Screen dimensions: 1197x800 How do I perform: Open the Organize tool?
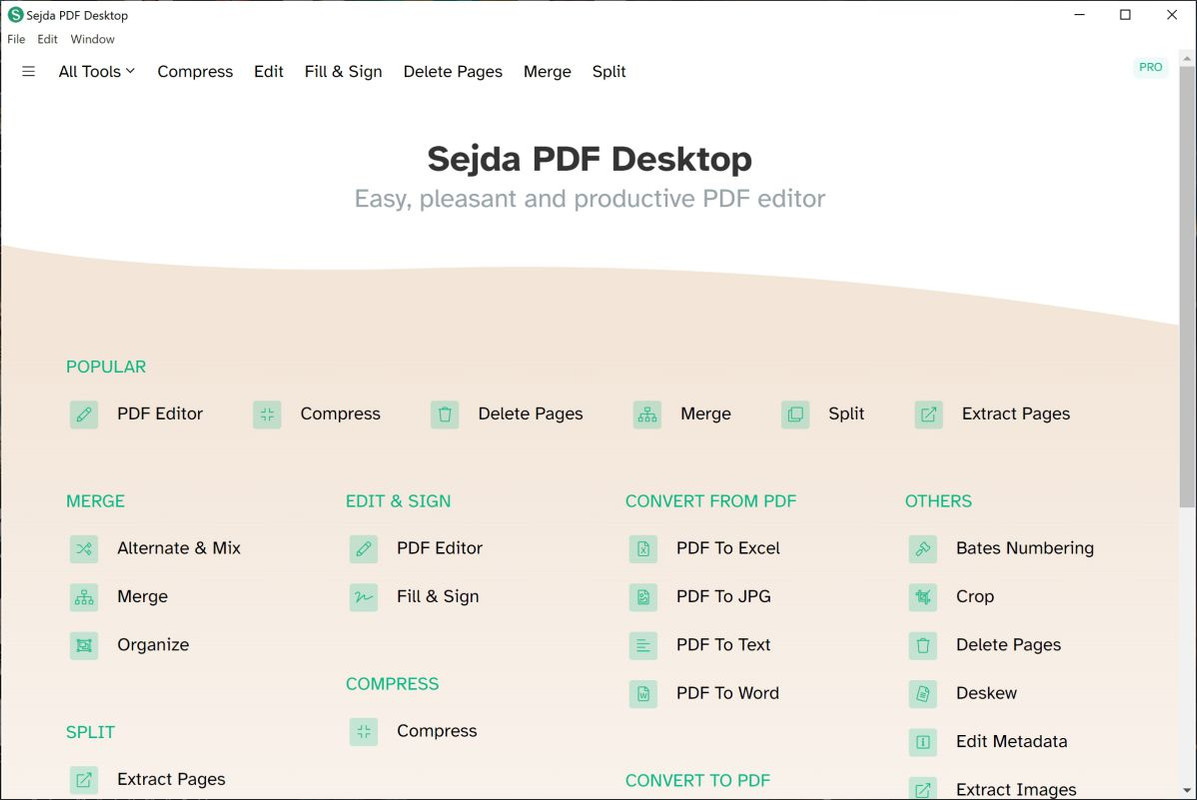click(x=153, y=645)
